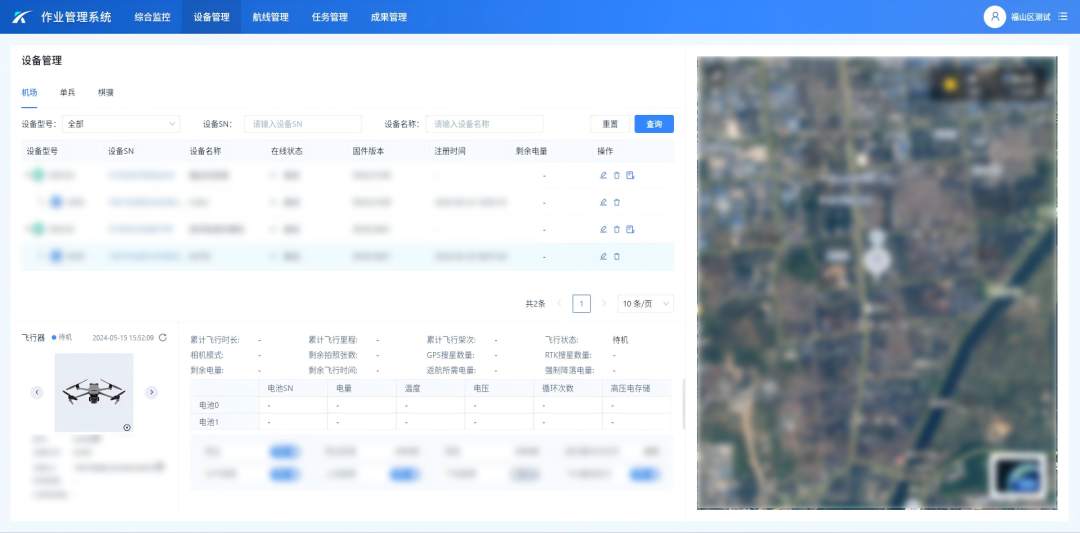The image size is (1080, 533).
Task: Show previous aircraft image with left arrow
Action: click(37, 392)
